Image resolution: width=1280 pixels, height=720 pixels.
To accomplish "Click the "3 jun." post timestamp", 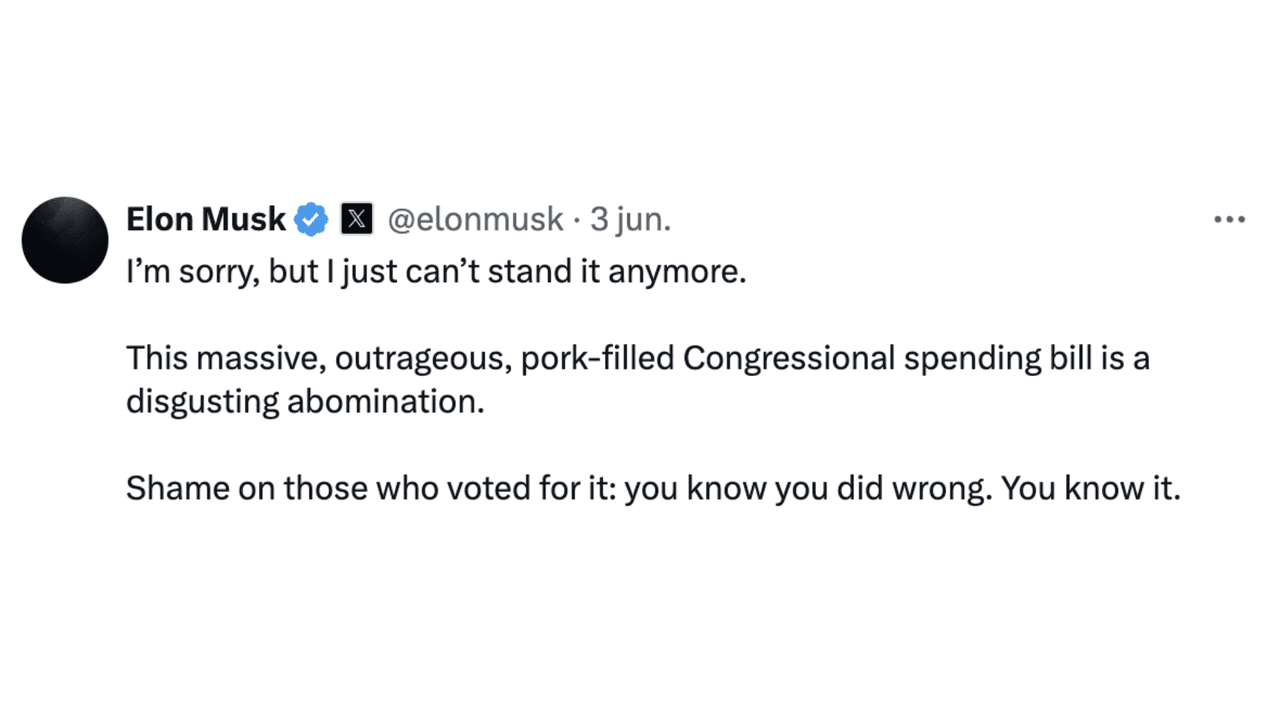I will click(630, 219).
